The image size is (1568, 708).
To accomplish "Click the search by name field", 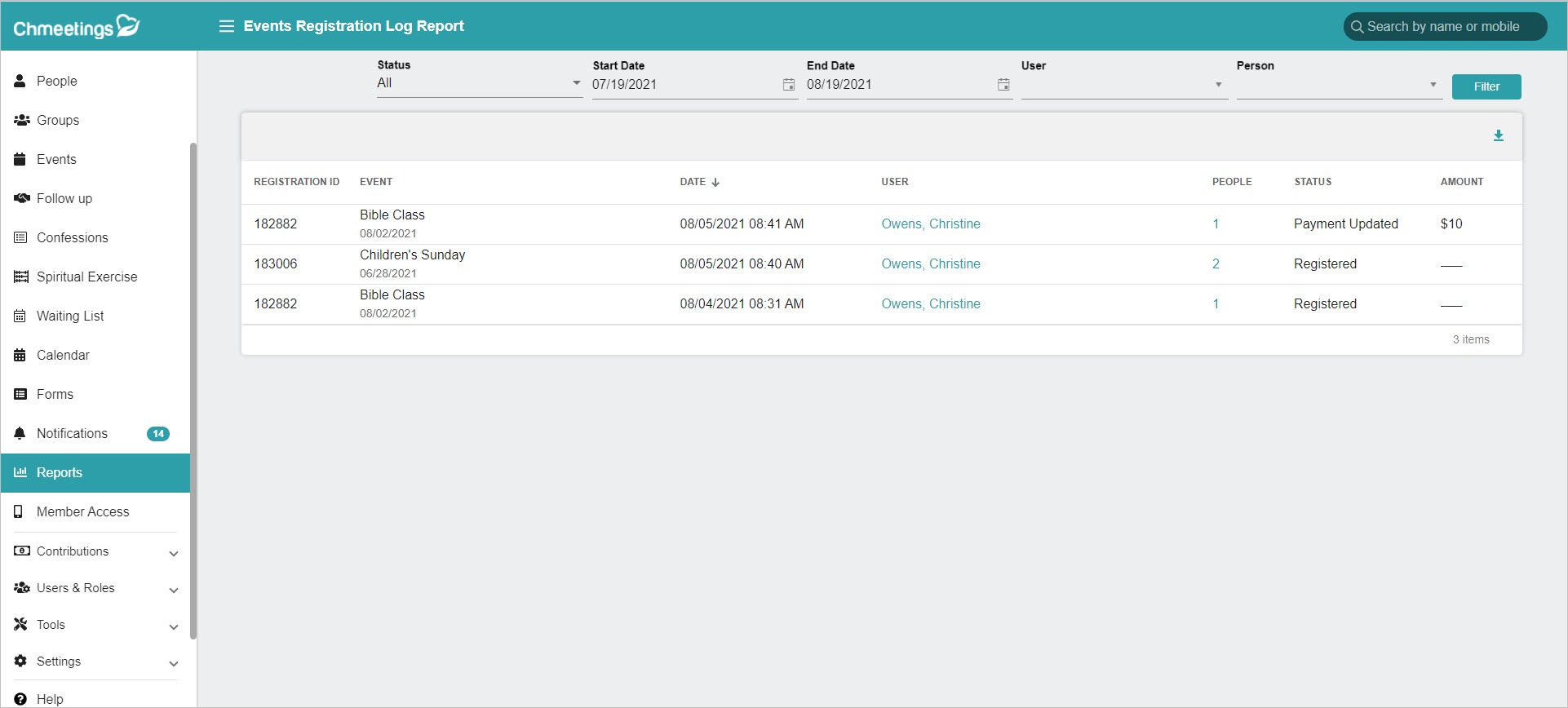I will point(1445,26).
